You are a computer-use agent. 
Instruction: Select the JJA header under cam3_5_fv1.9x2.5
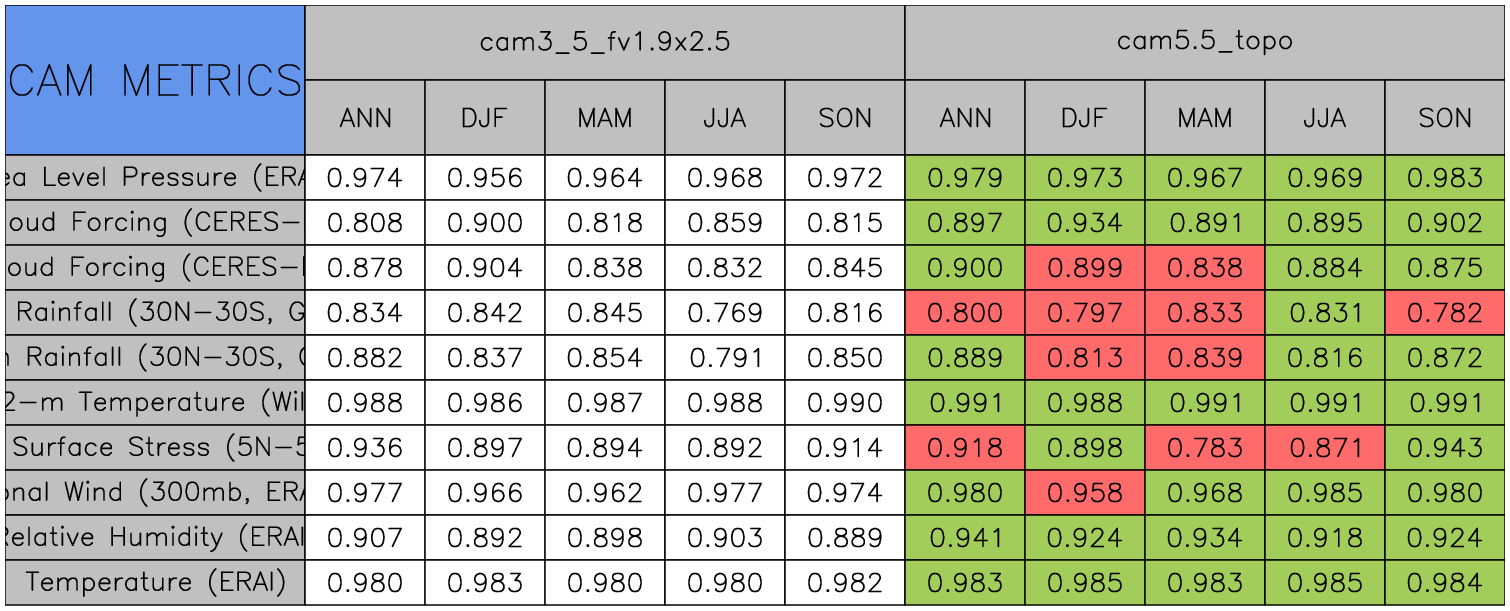tap(724, 118)
